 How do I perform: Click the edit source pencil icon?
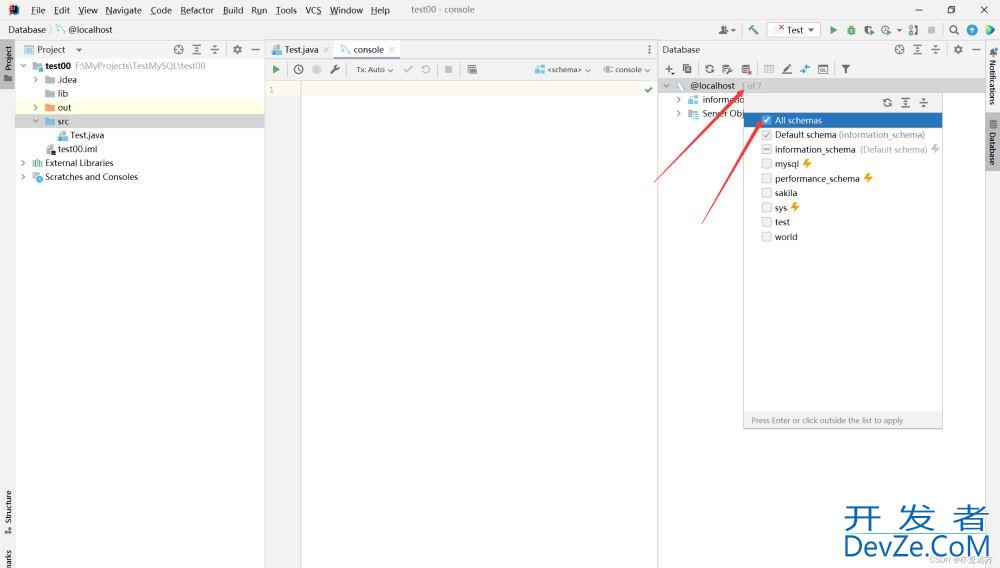[787, 69]
